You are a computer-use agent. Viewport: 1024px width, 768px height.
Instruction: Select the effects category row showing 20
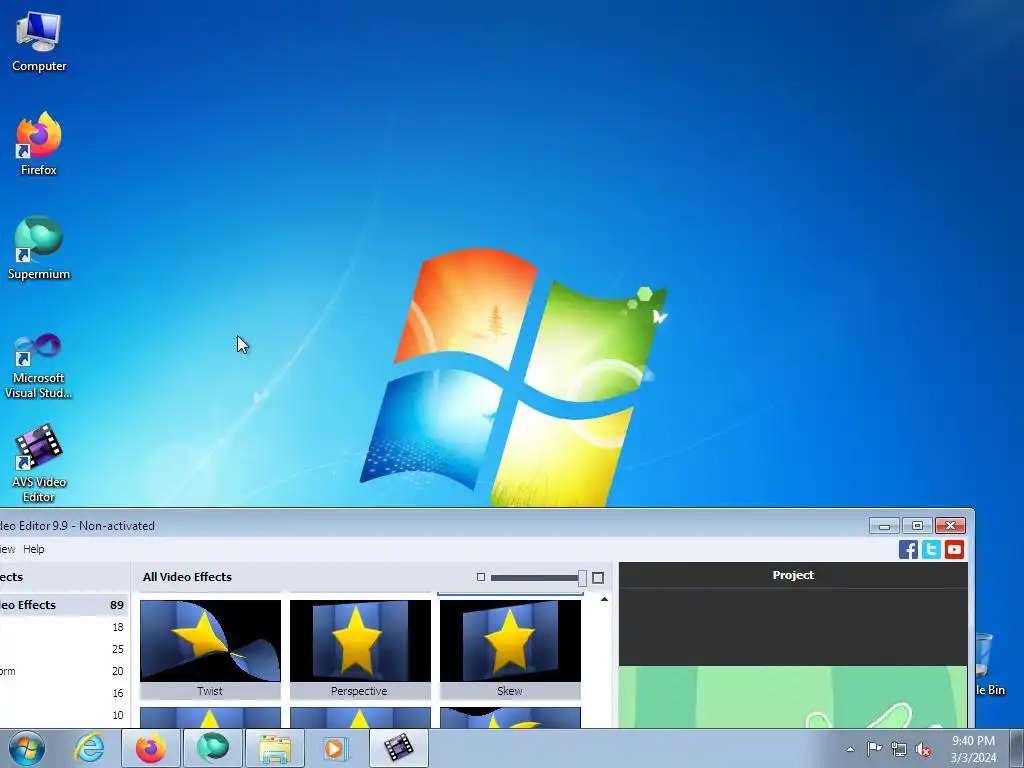click(x=63, y=671)
